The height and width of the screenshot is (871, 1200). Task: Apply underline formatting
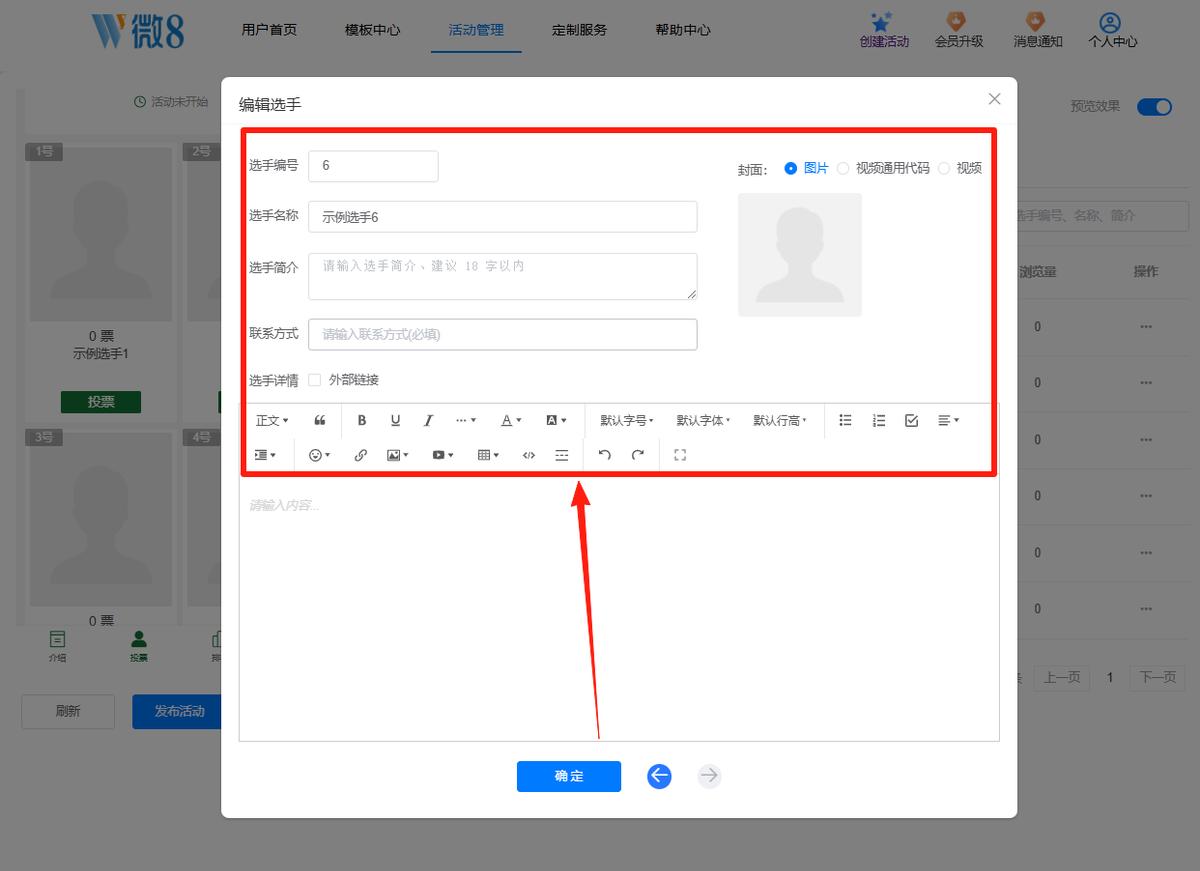(x=395, y=421)
